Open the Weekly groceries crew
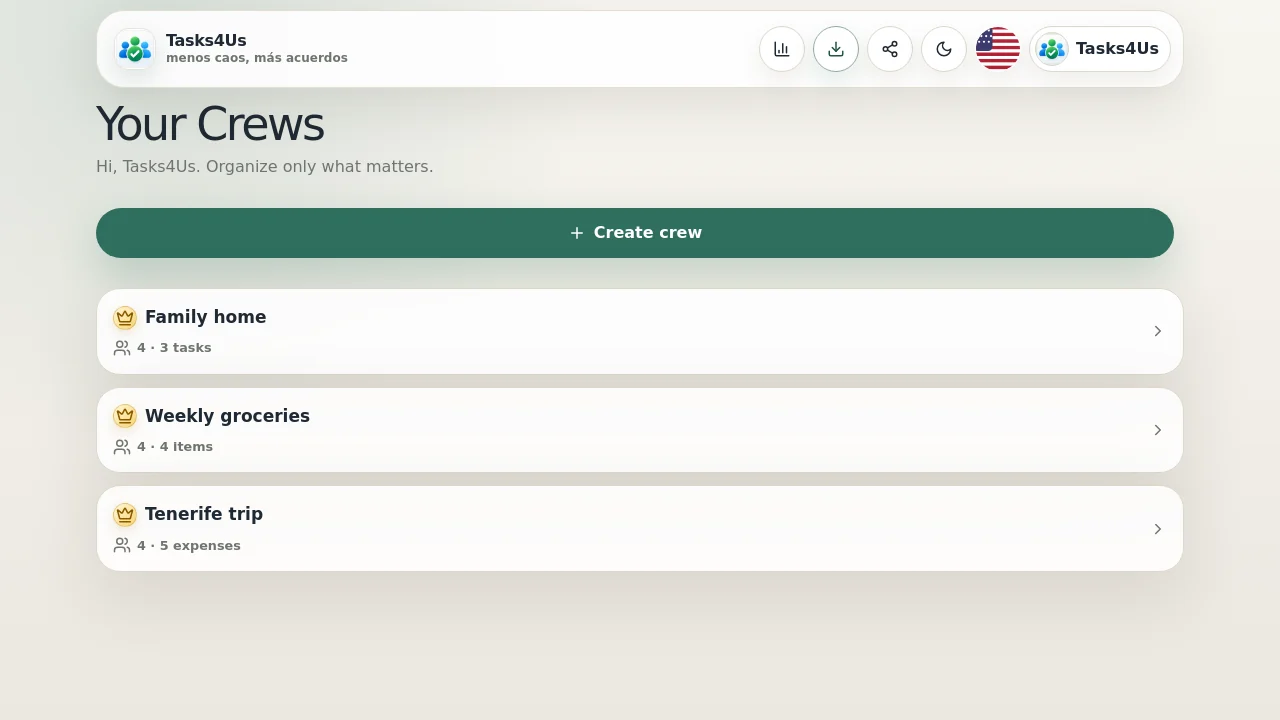 (640, 430)
